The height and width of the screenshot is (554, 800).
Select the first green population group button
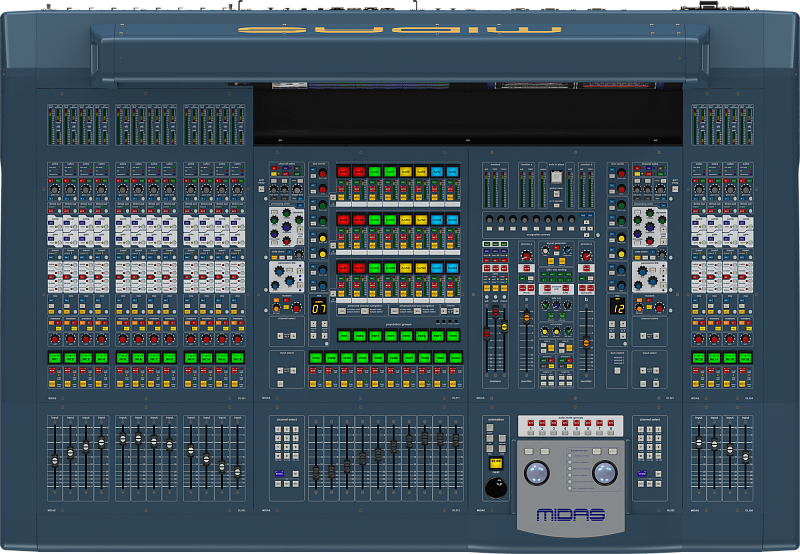343,336
